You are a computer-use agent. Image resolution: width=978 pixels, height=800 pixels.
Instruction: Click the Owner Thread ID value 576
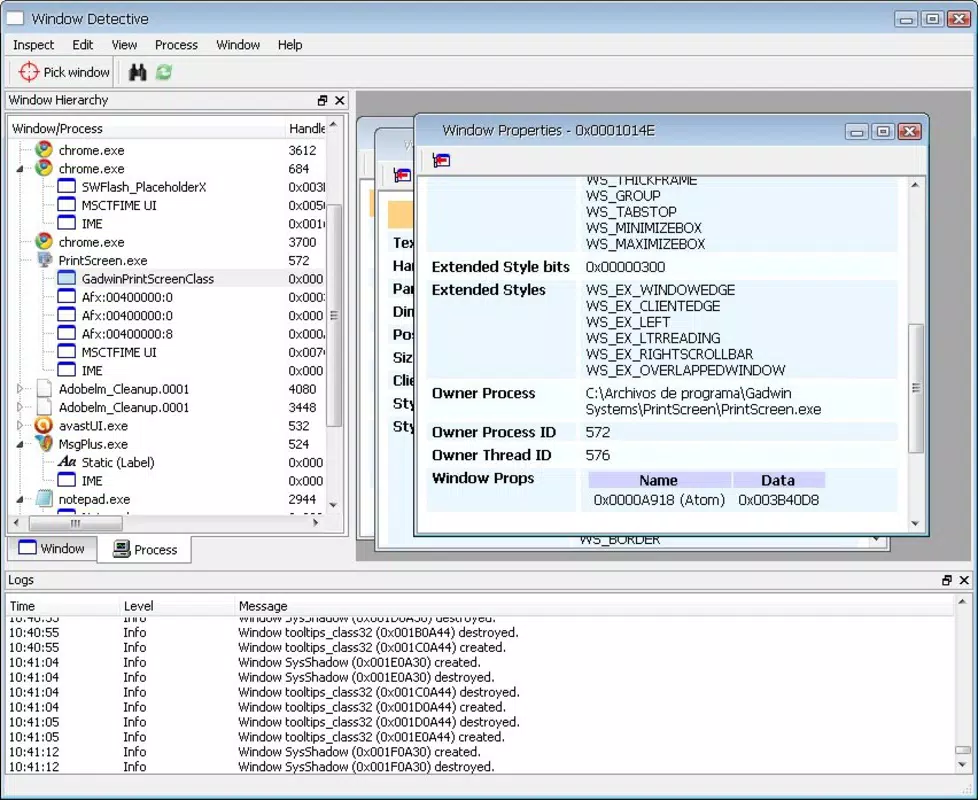pyautogui.click(x=598, y=455)
